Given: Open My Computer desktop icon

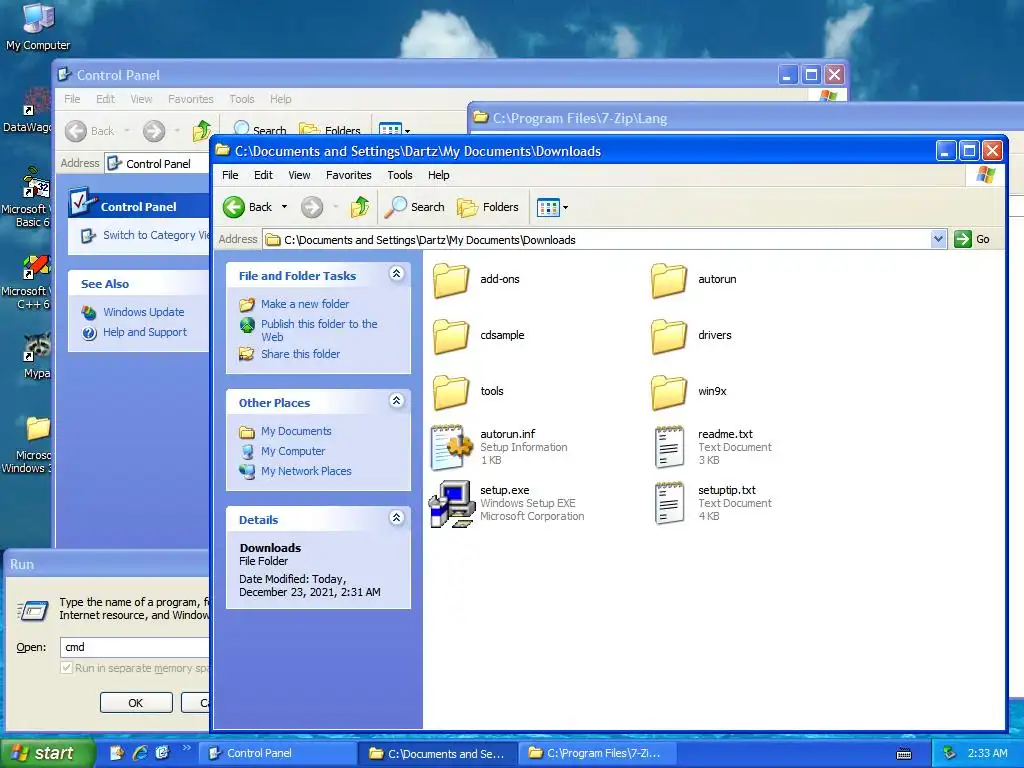Looking at the screenshot, I should tap(38, 26).
